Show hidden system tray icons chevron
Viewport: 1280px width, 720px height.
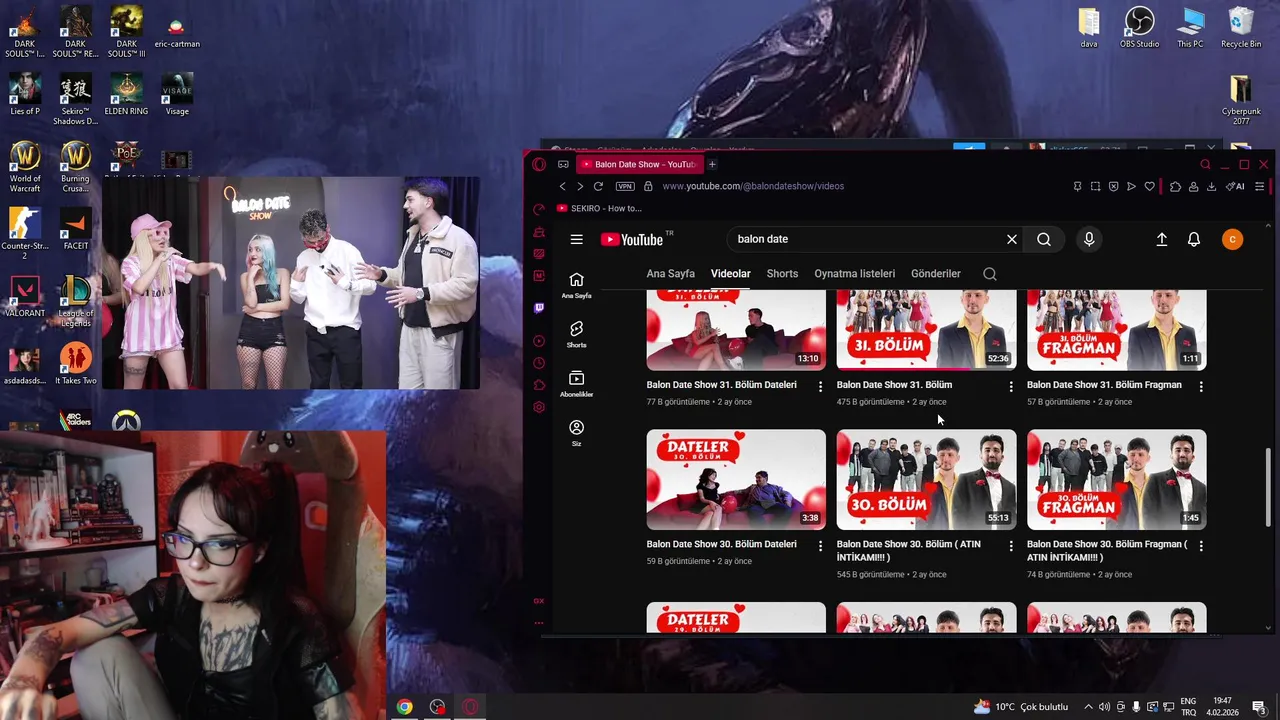1089,707
